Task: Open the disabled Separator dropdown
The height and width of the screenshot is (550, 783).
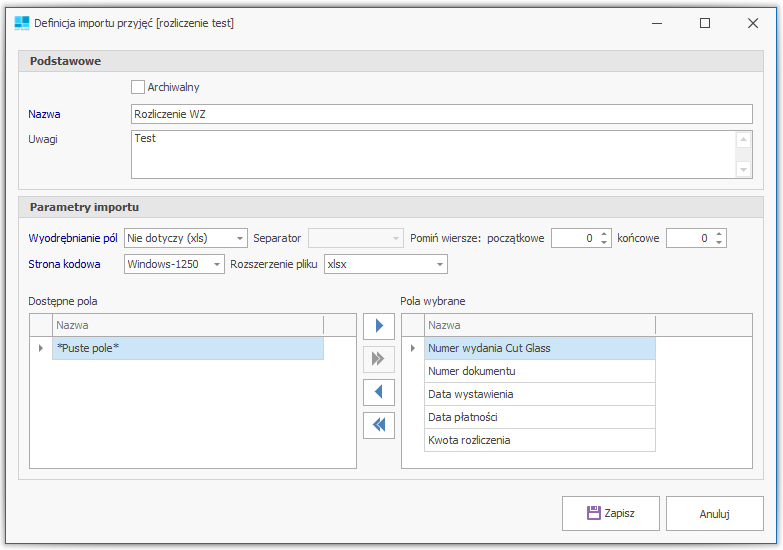Action: coord(396,238)
